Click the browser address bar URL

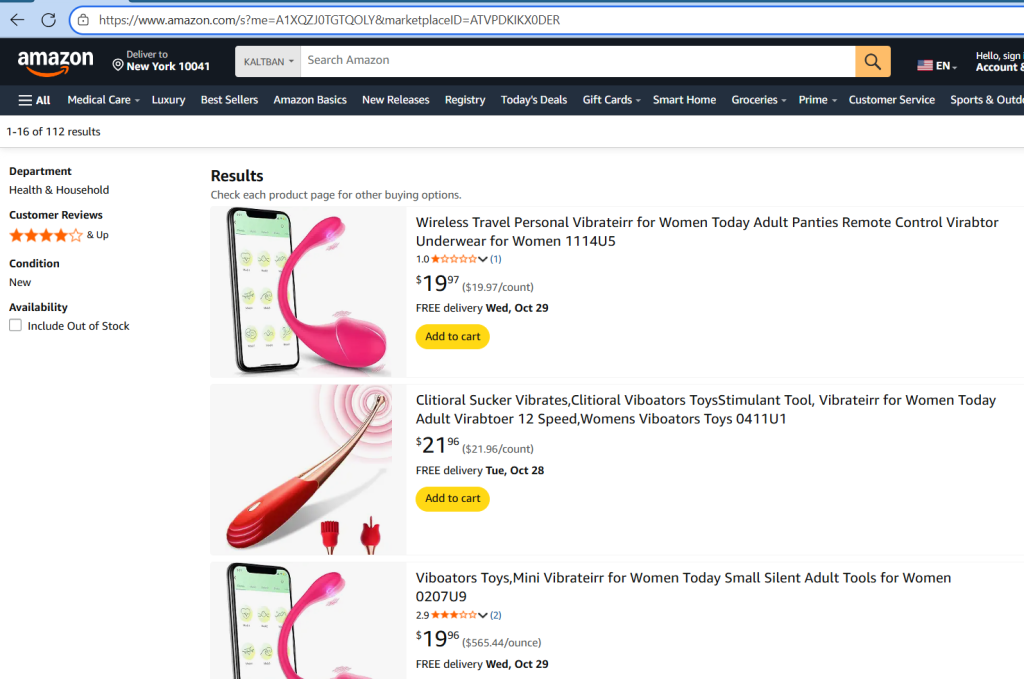[x=329, y=20]
